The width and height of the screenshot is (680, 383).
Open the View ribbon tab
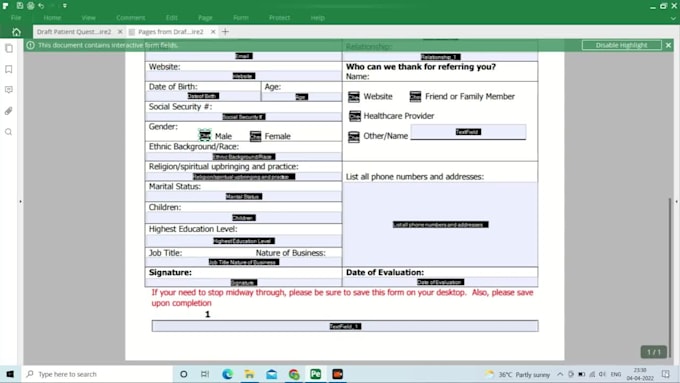(x=88, y=18)
